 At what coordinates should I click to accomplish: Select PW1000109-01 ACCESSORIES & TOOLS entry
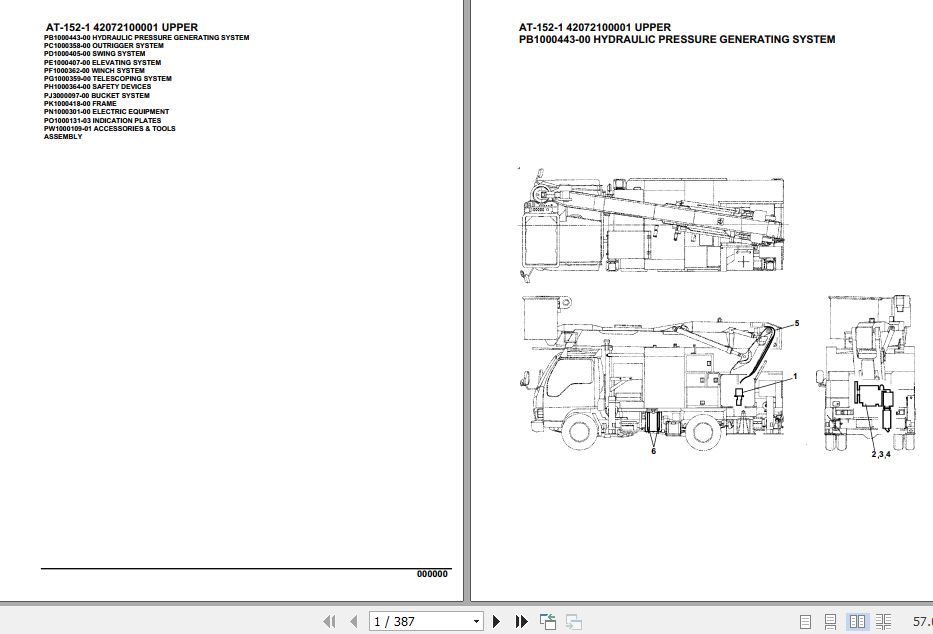tap(108, 128)
